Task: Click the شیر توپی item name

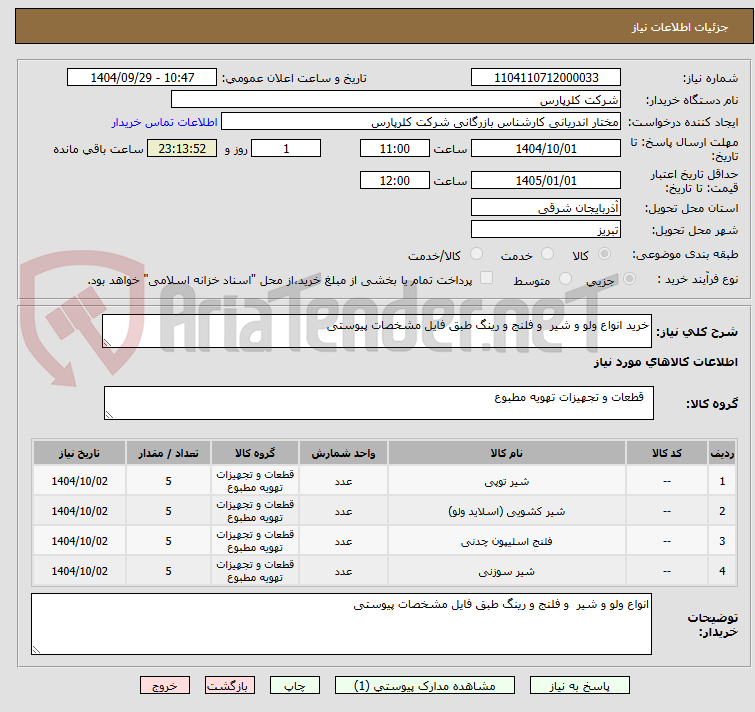Action: tap(507, 481)
